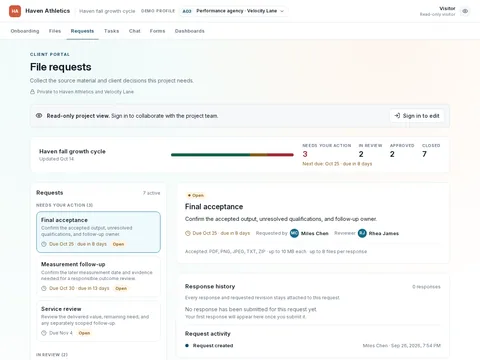The width and height of the screenshot is (480, 360).
Task: Click Open badge on Service review card
Action: pyautogui.click(x=84, y=333)
